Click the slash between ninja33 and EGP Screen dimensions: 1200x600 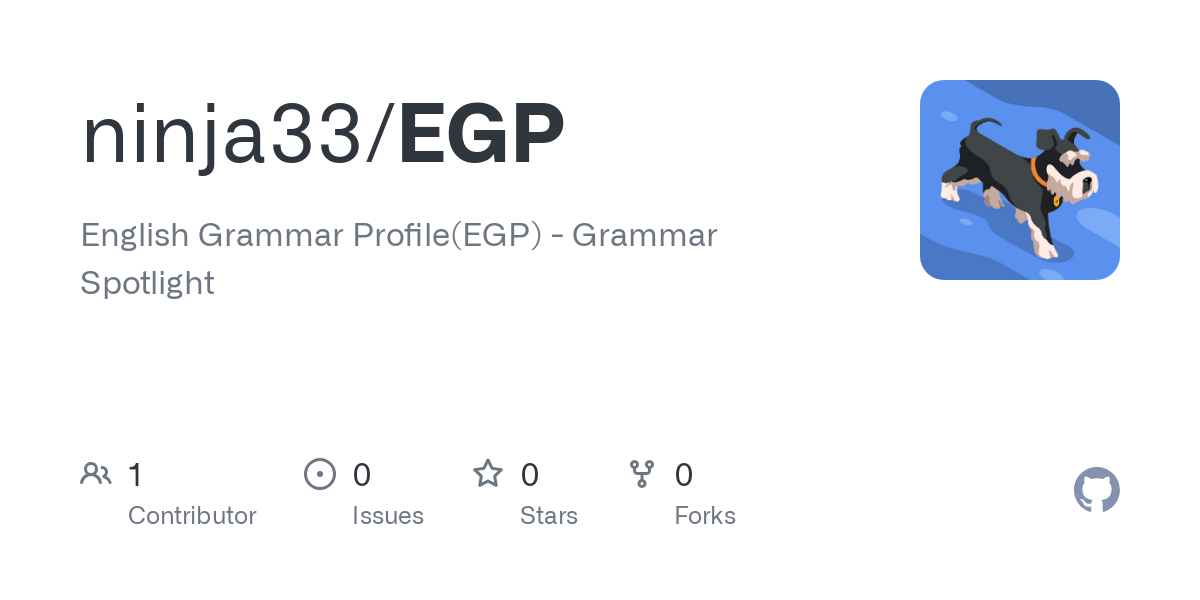(381, 134)
